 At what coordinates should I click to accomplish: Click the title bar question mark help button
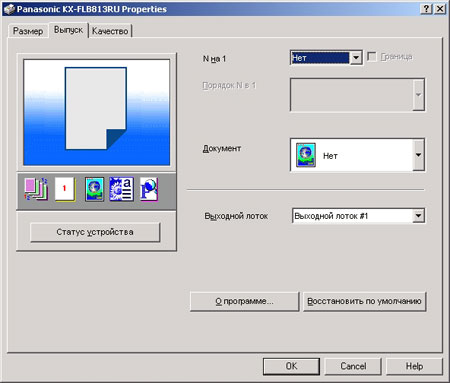coord(427,9)
